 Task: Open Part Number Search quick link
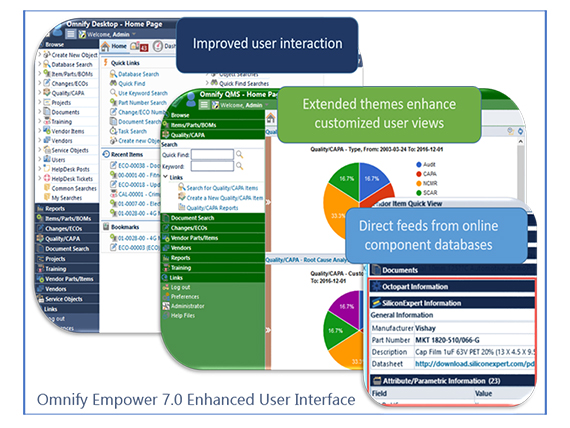point(142,103)
